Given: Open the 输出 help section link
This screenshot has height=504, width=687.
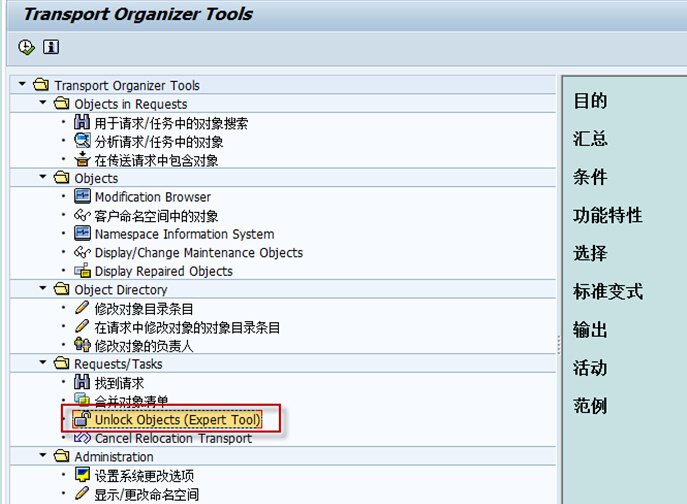Looking at the screenshot, I should [590, 330].
